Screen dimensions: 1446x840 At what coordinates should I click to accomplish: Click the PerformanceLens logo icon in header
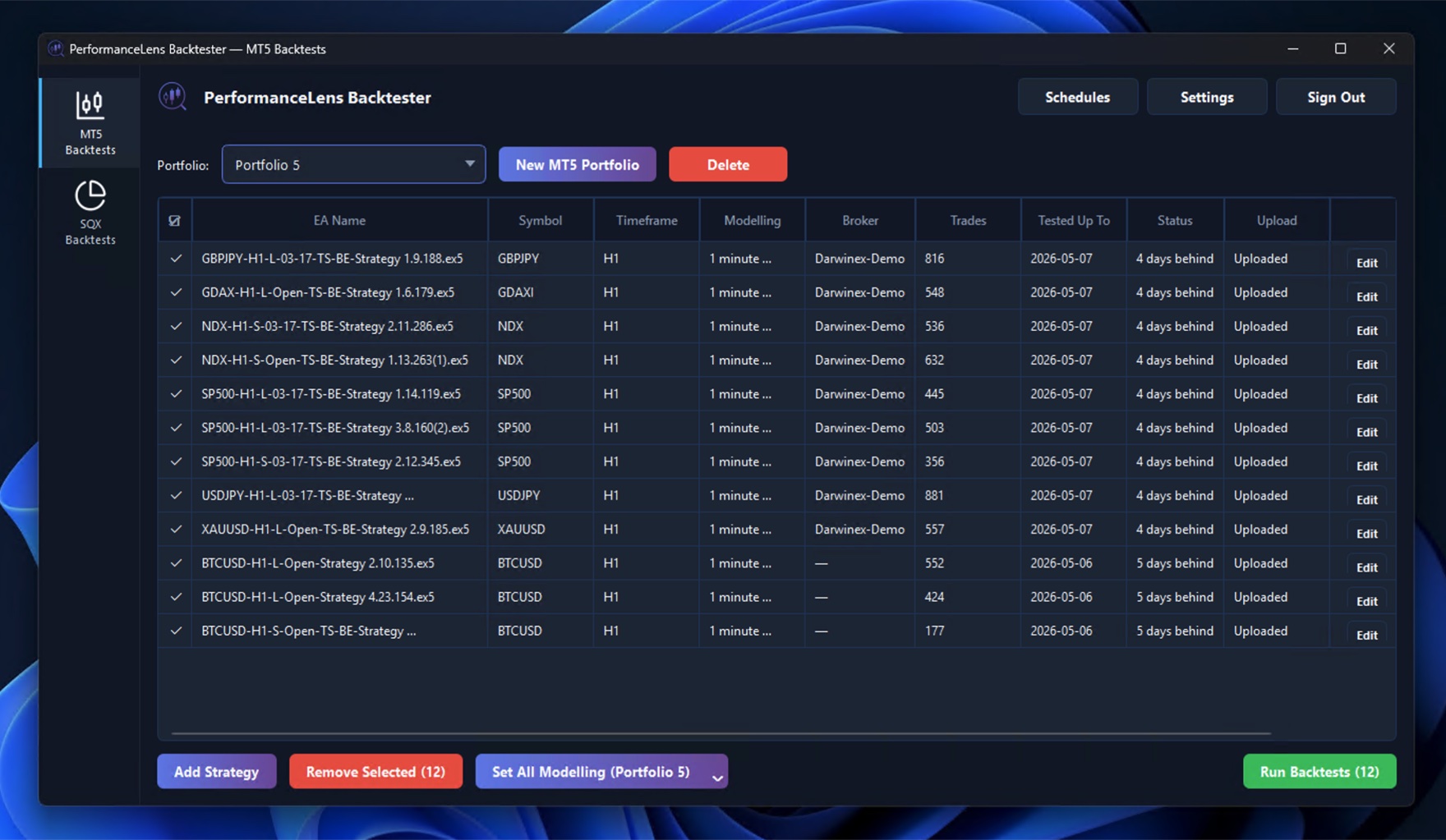click(x=173, y=97)
